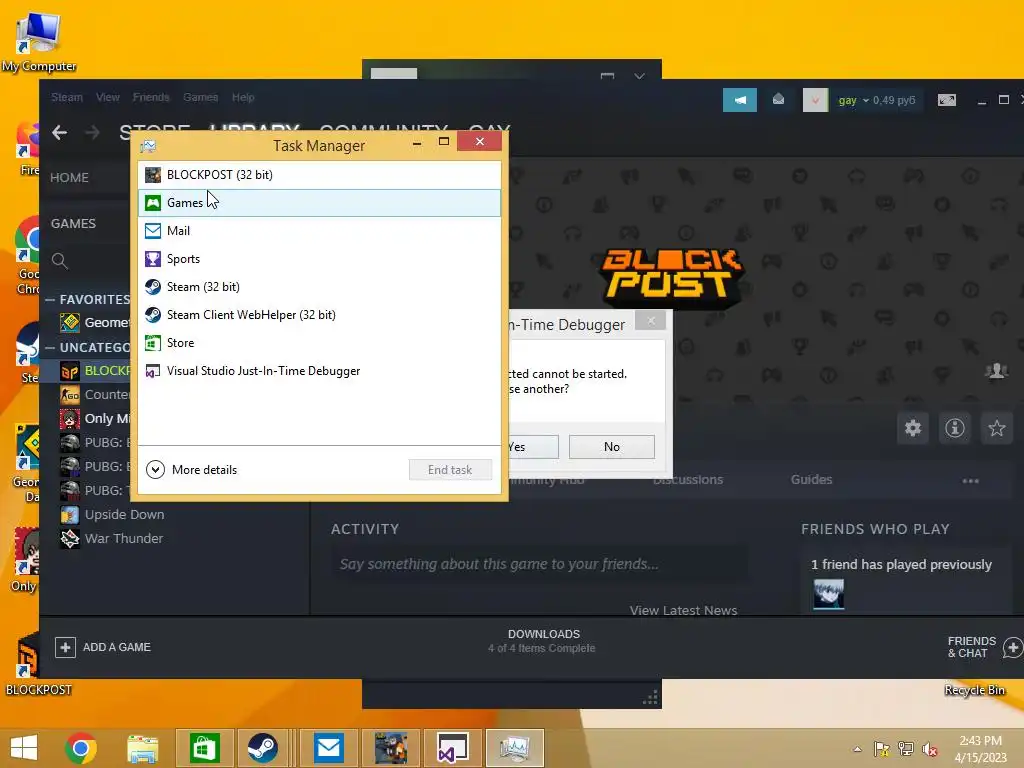Show hidden system tray icons arrow
Screen dimensions: 1024x768
(x=857, y=749)
